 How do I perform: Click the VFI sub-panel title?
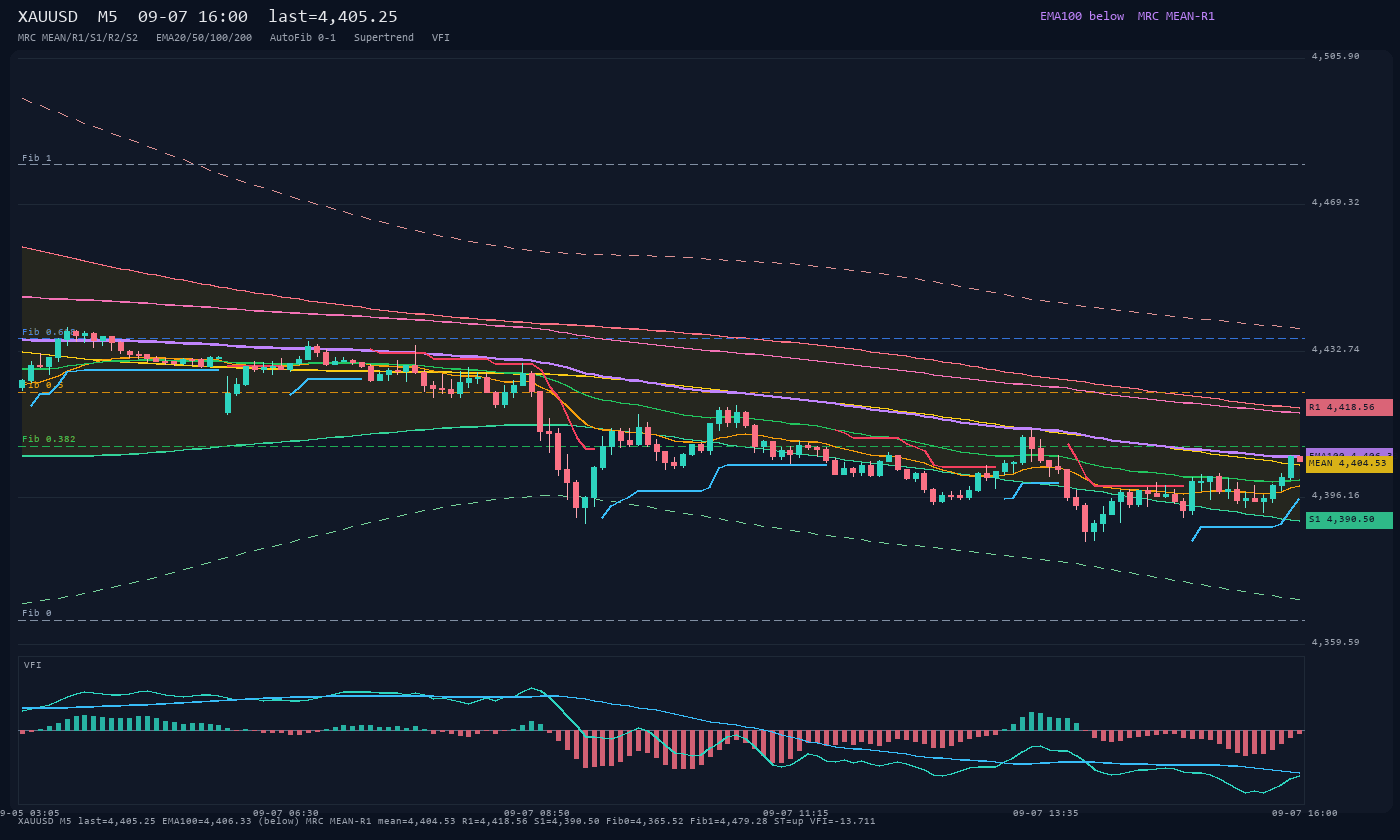(x=33, y=665)
